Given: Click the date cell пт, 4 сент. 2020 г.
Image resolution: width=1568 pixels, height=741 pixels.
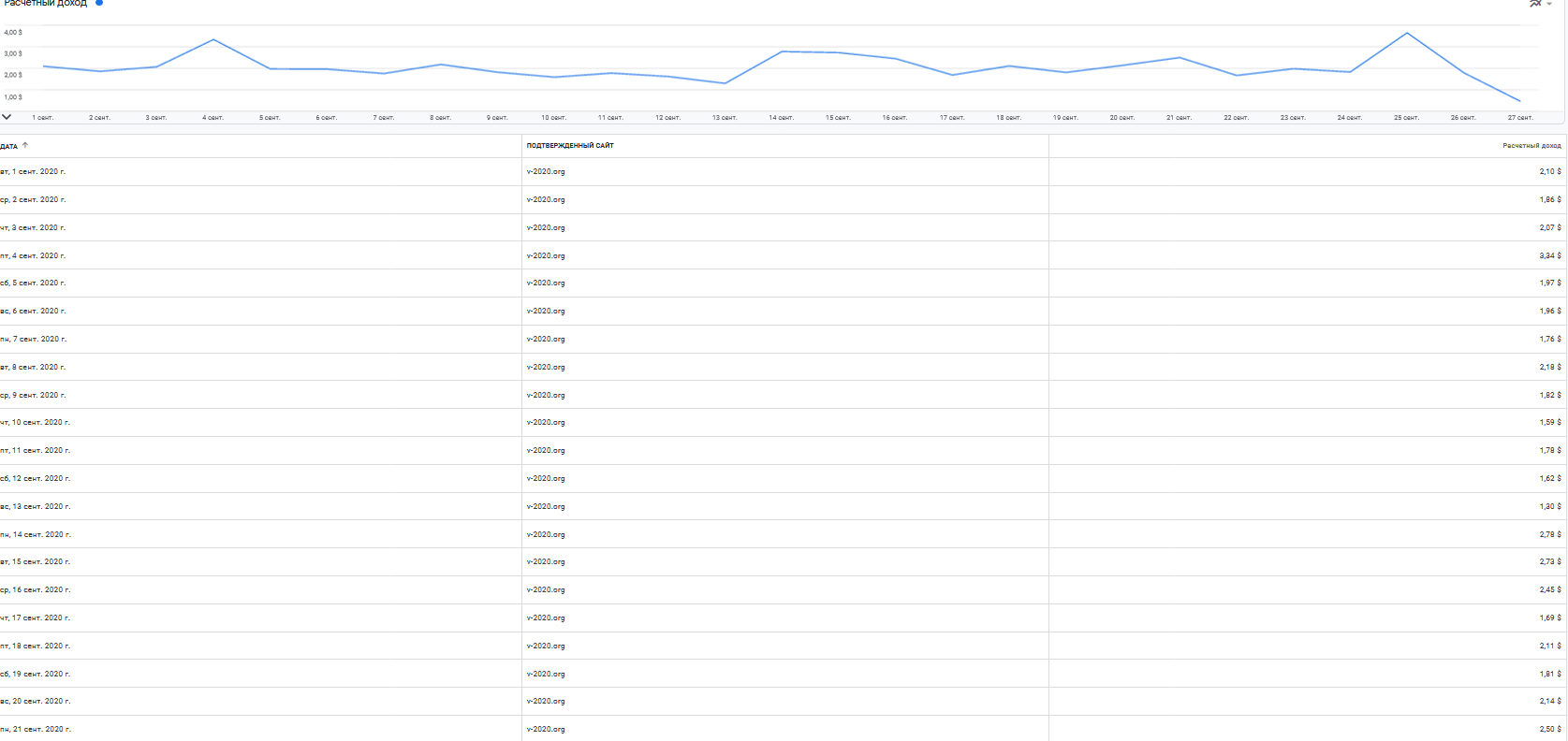Looking at the screenshot, I should click(33, 256).
